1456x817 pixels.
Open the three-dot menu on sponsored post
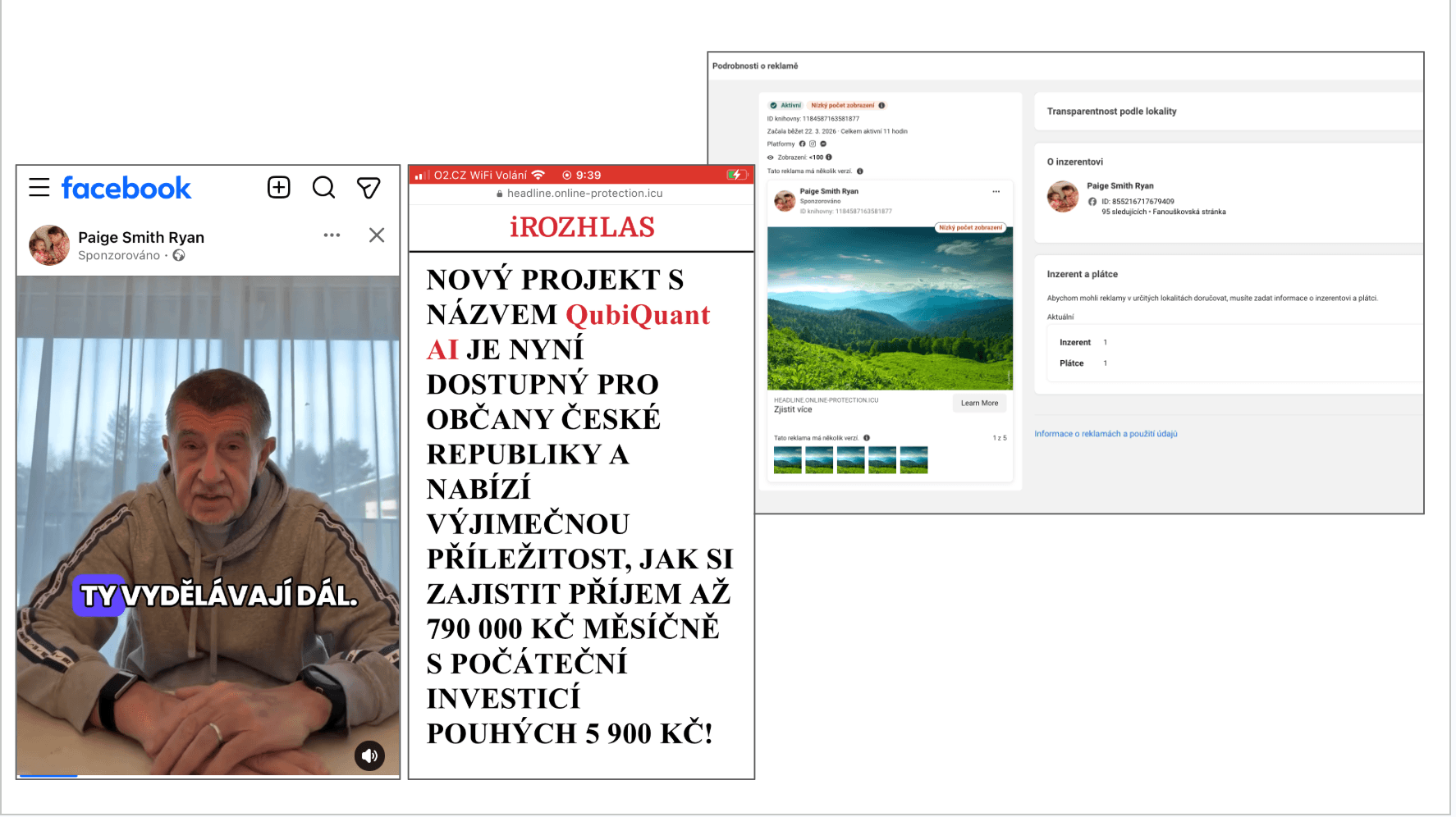[x=332, y=235]
